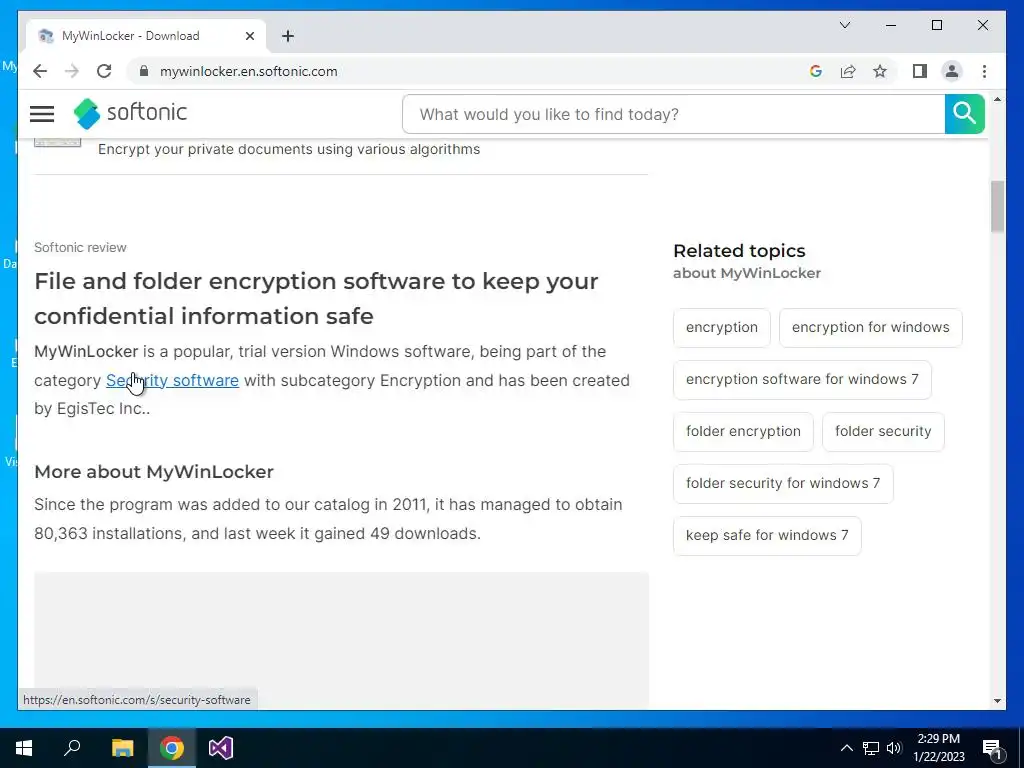Click the address bar URL

tap(249, 71)
